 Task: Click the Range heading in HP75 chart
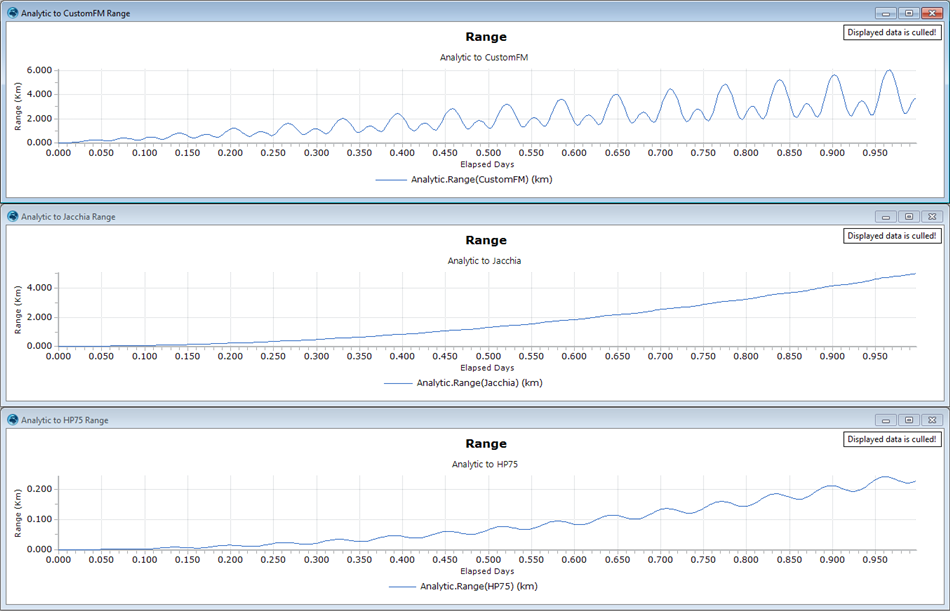pyautogui.click(x=486, y=444)
